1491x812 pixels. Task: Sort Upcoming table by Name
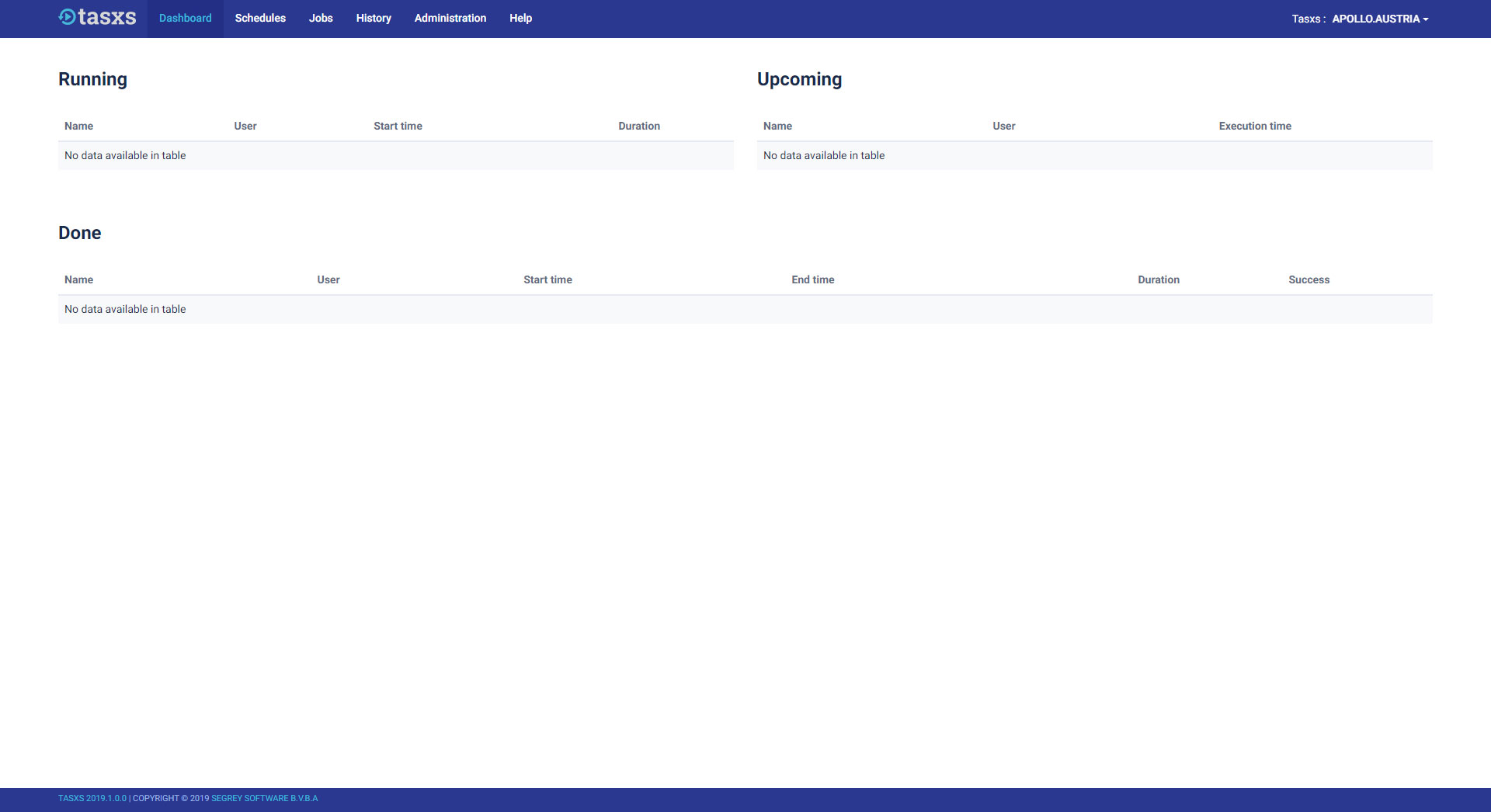777,126
